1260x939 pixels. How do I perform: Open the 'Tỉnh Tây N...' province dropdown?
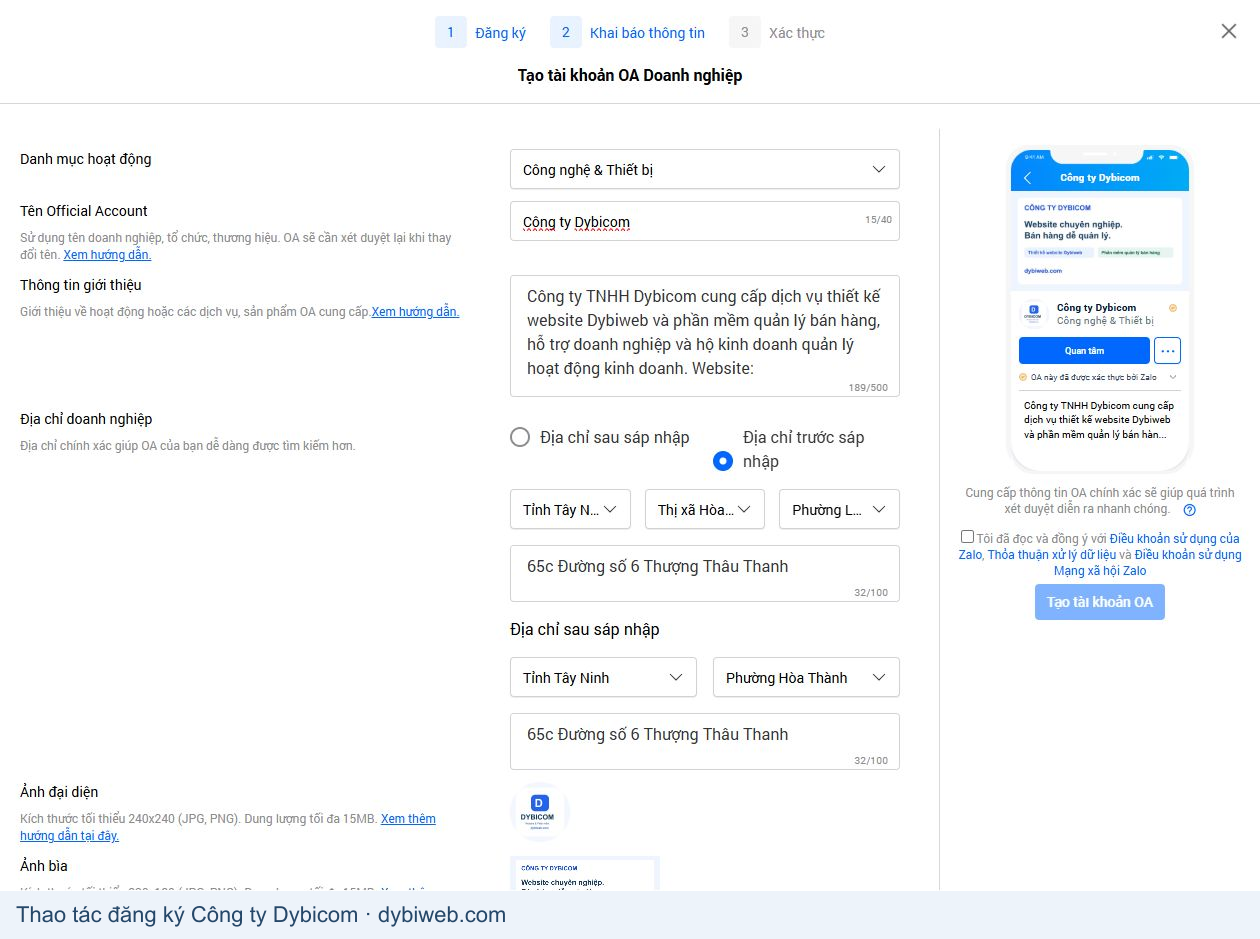(570, 509)
